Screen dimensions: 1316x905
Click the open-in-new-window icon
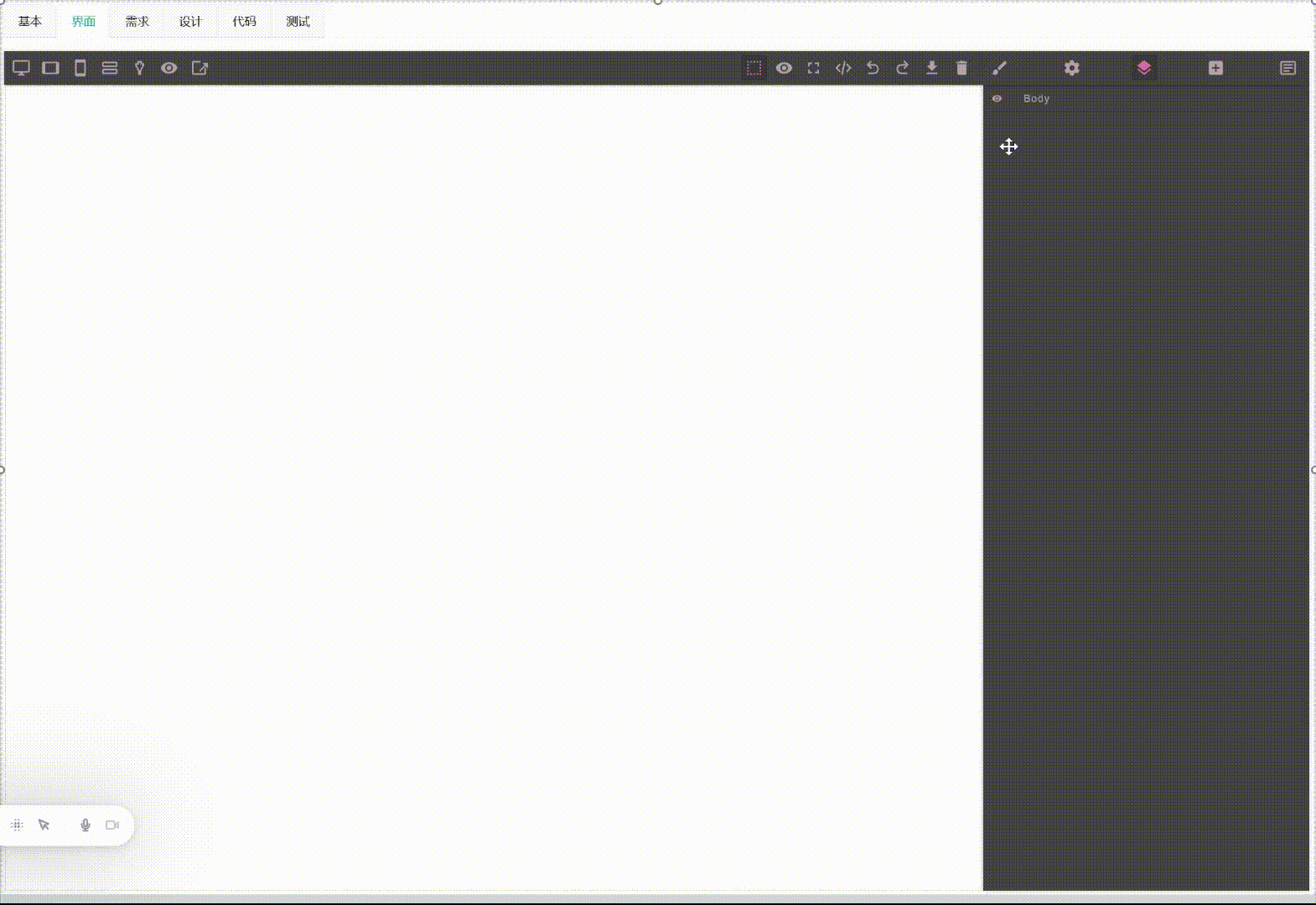click(x=199, y=68)
